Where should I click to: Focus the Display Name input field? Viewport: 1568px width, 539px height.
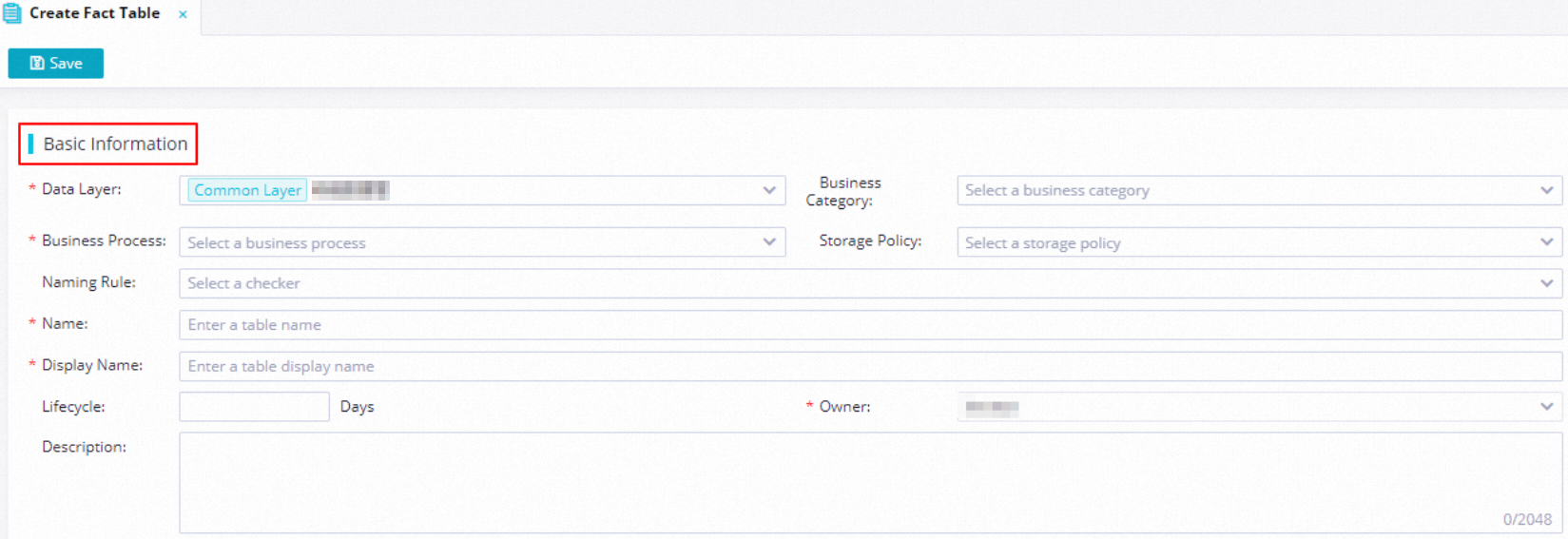[870, 366]
